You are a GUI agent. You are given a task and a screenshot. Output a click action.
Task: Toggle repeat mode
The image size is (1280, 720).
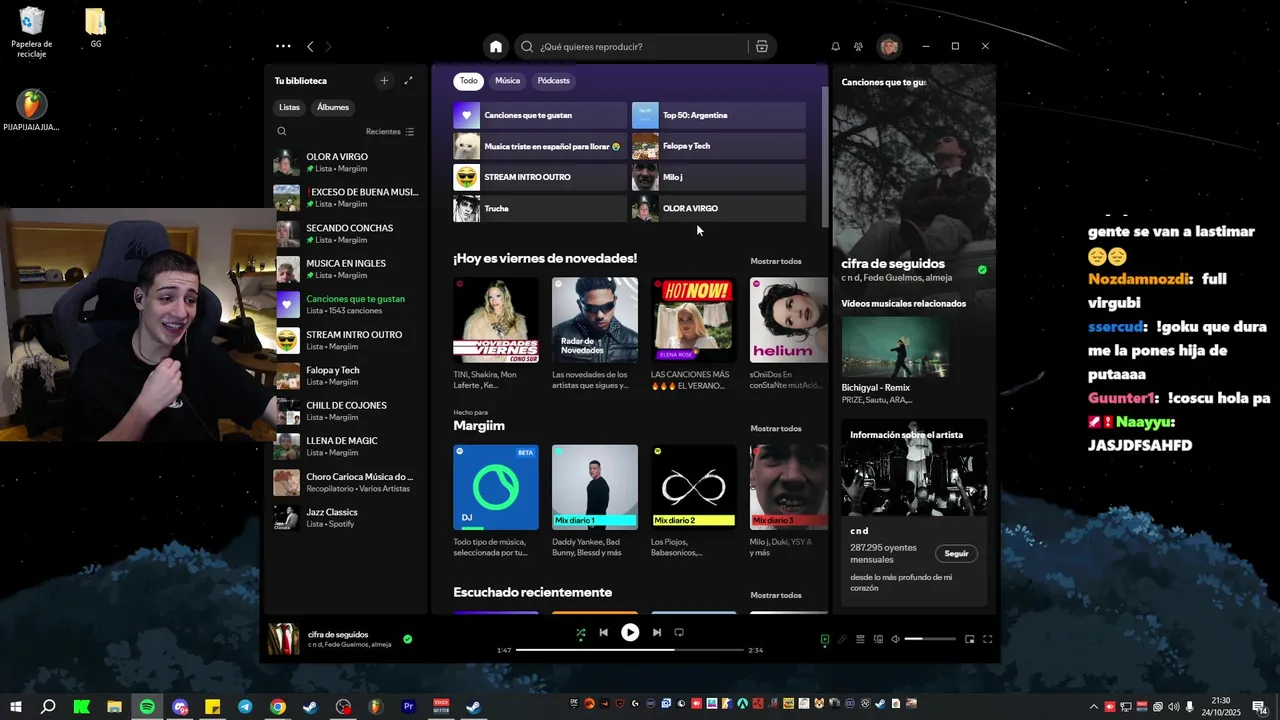679,633
